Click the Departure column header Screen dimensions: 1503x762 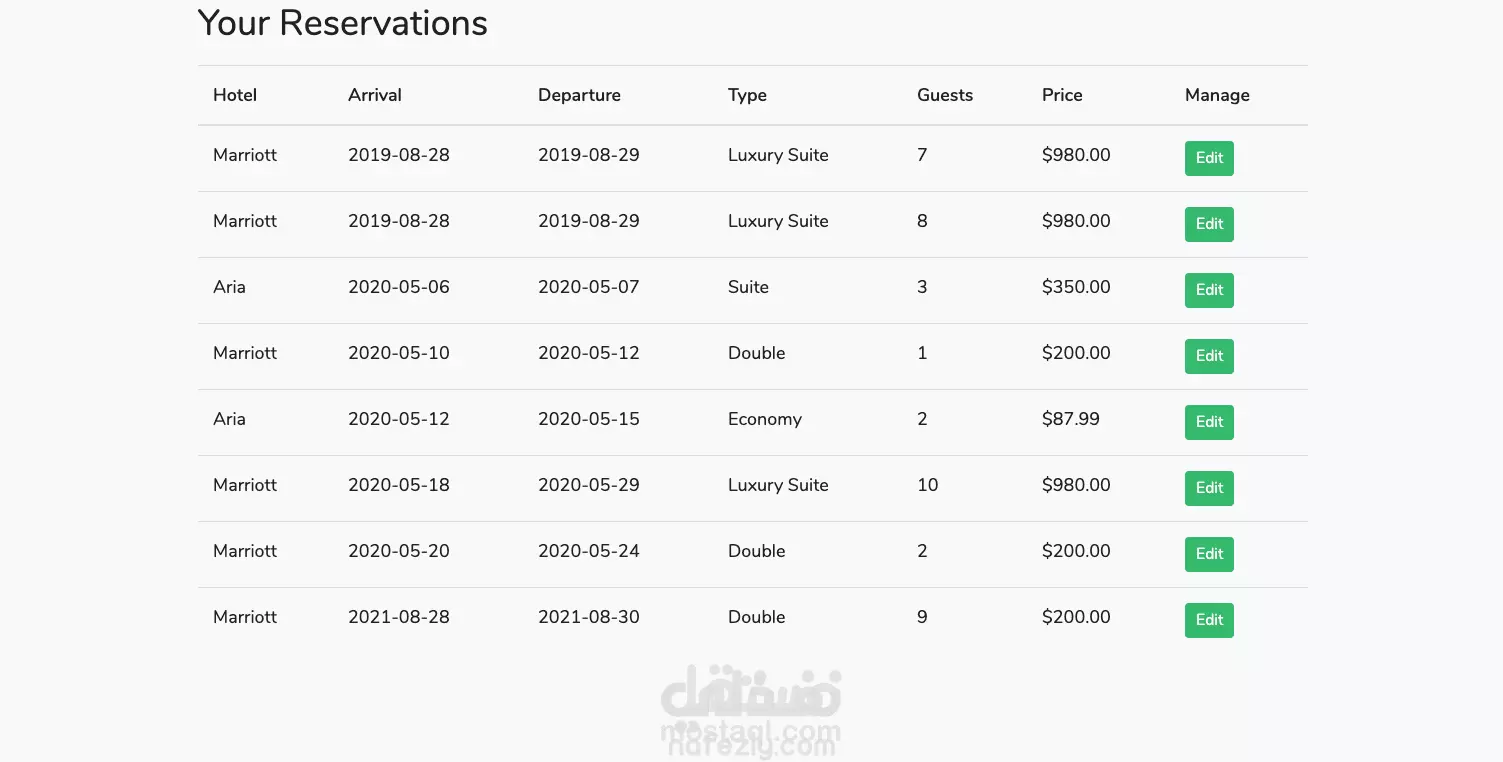point(579,95)
